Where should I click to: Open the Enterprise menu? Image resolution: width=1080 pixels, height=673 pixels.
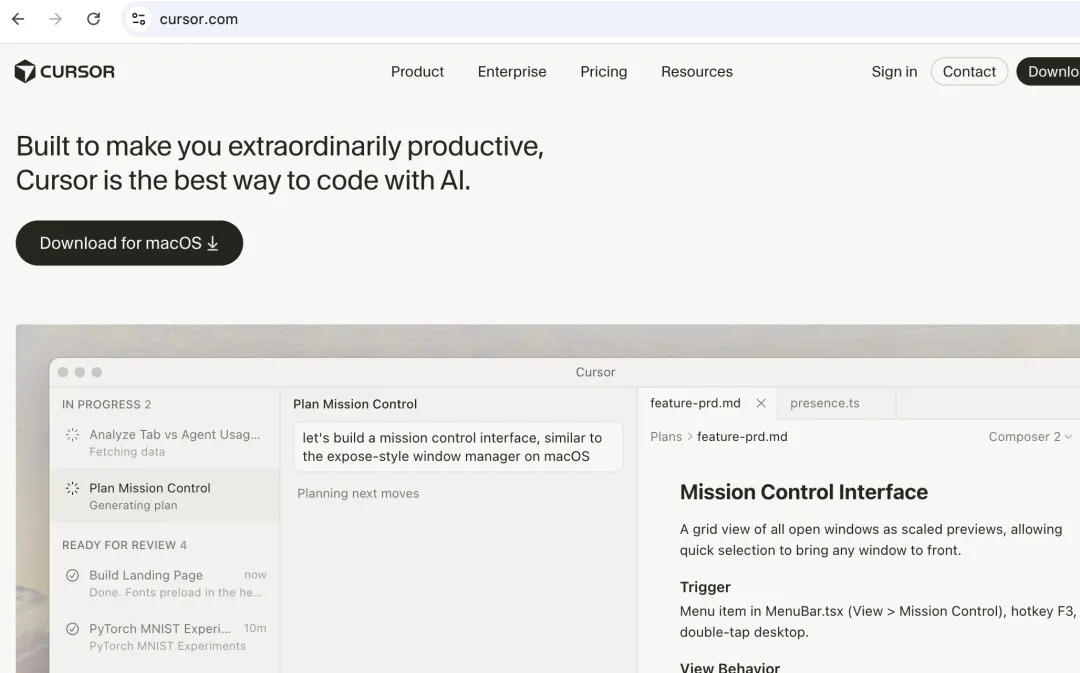(512, 72)
